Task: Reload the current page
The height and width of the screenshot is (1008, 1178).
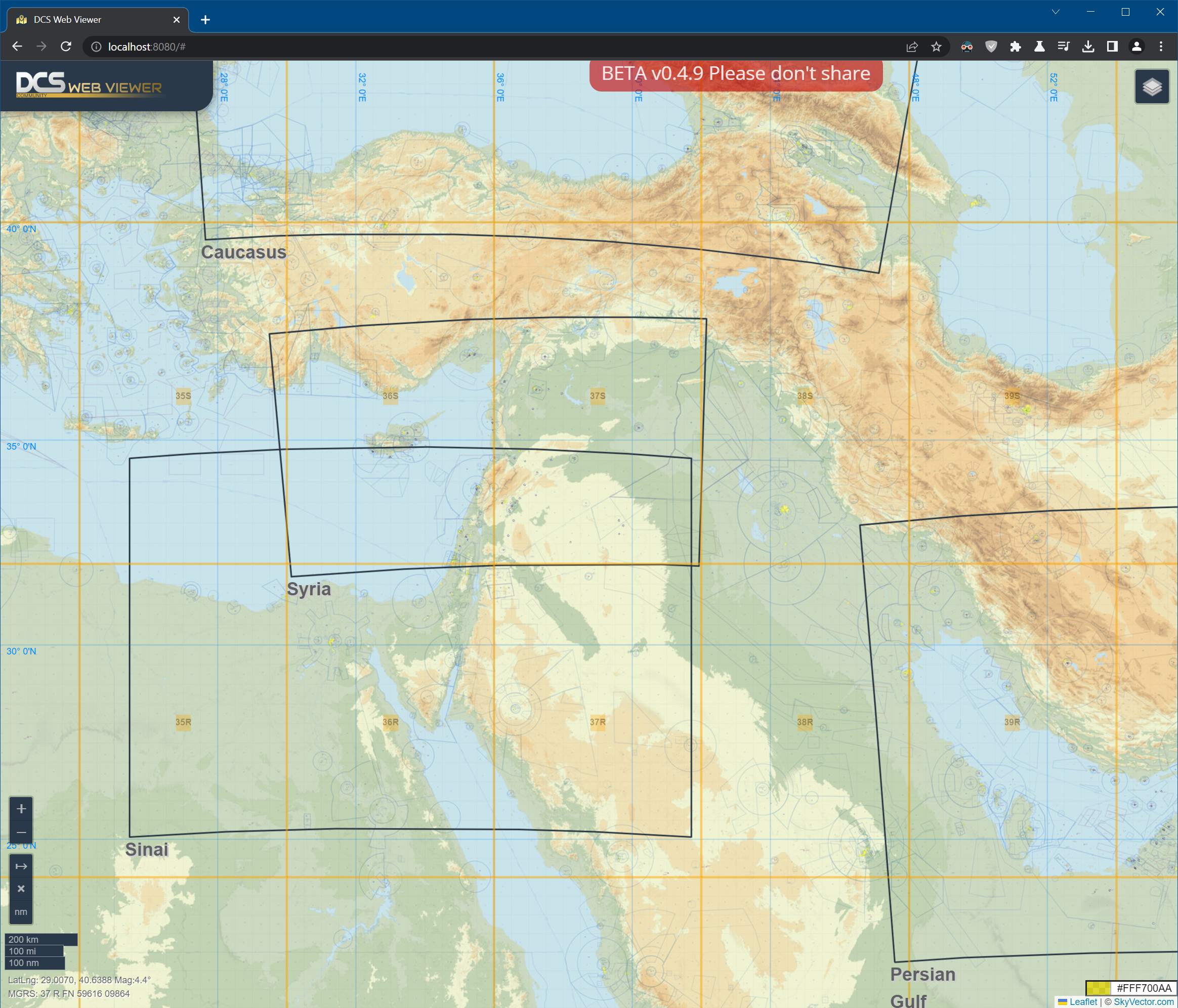Action: coord(66,47)
